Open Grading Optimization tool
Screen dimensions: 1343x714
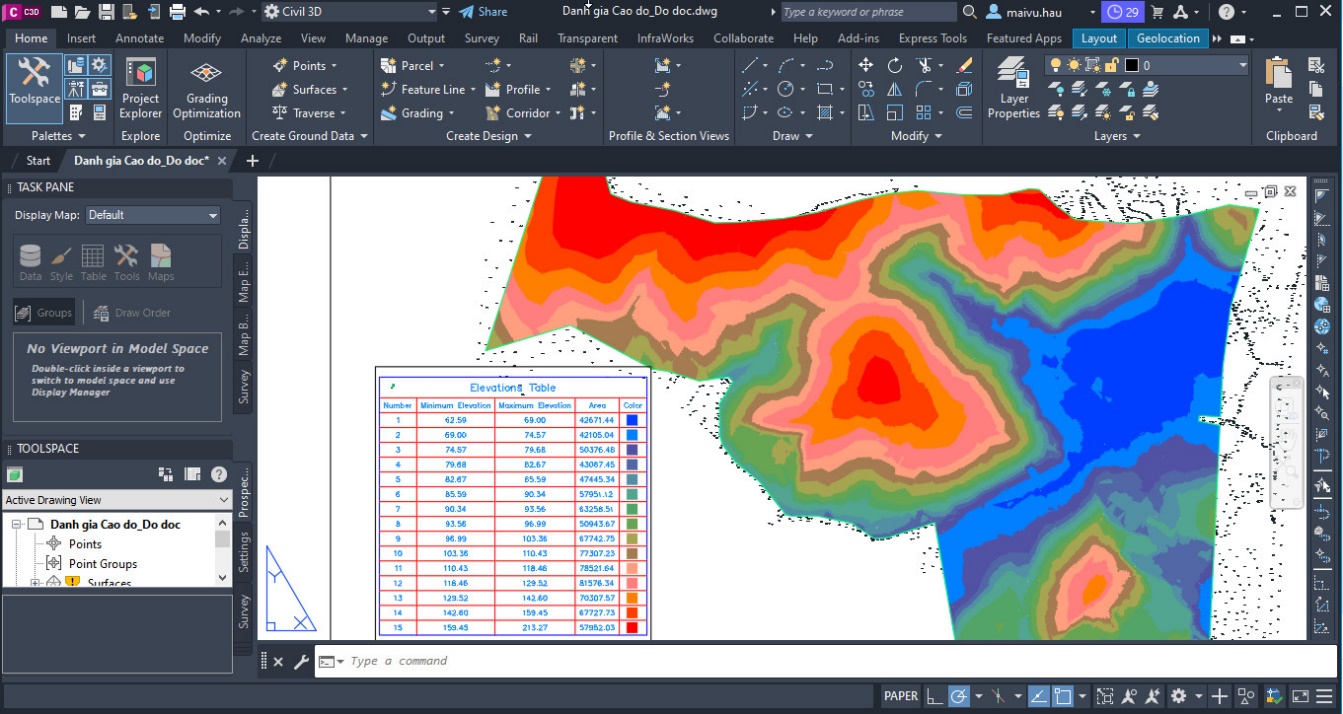(x=207, y=88)
